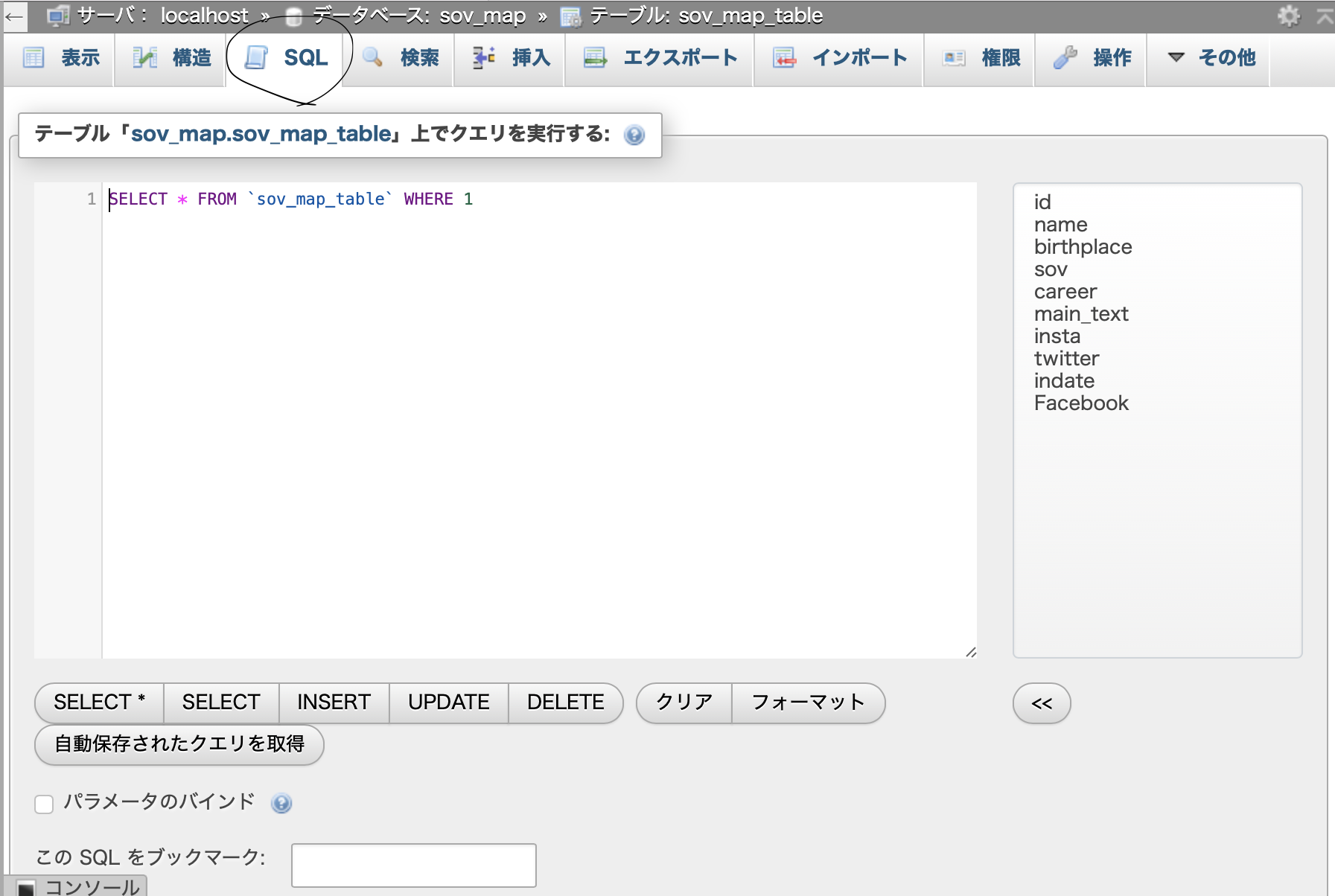Open the 挿入 (Insert) icon

(x=482, y=58)
